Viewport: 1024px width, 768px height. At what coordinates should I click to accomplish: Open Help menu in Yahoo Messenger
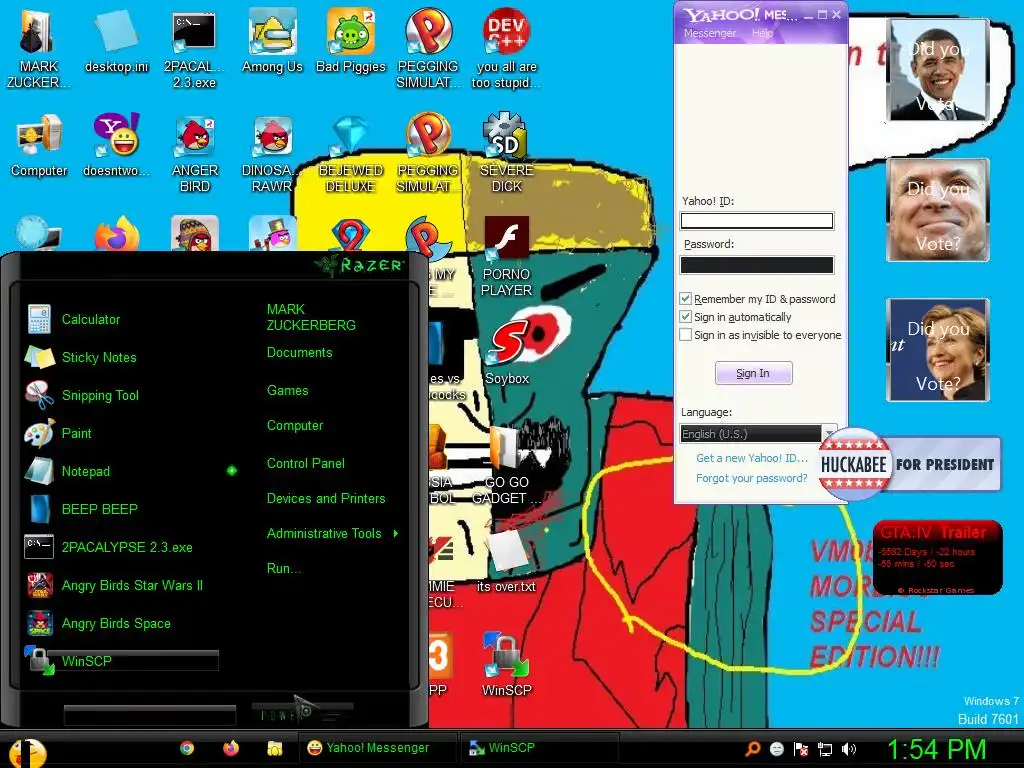click(x=762, y=33)
